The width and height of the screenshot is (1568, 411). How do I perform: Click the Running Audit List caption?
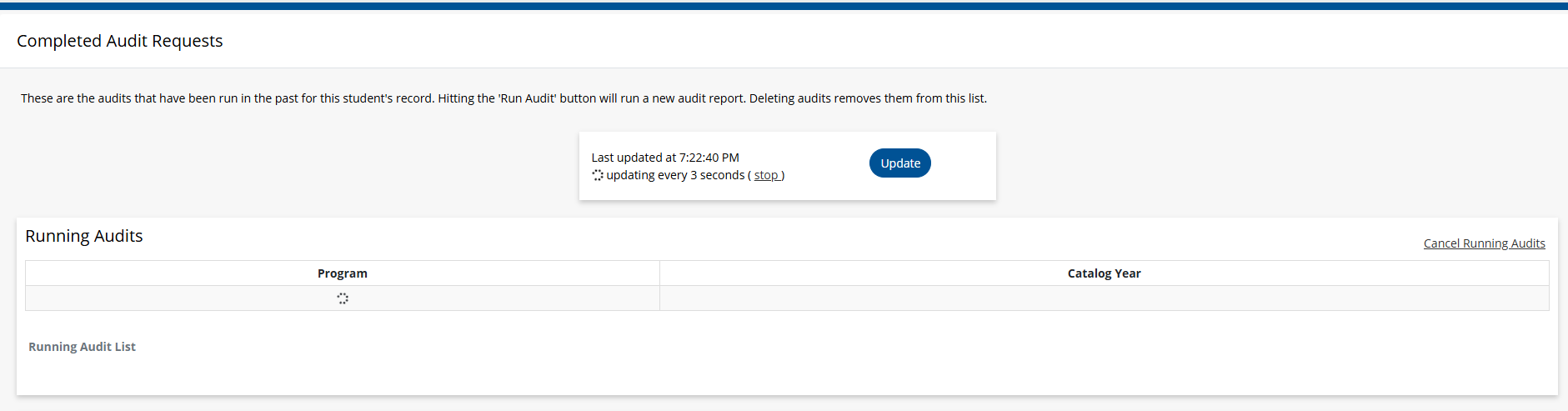coord(82,347)
